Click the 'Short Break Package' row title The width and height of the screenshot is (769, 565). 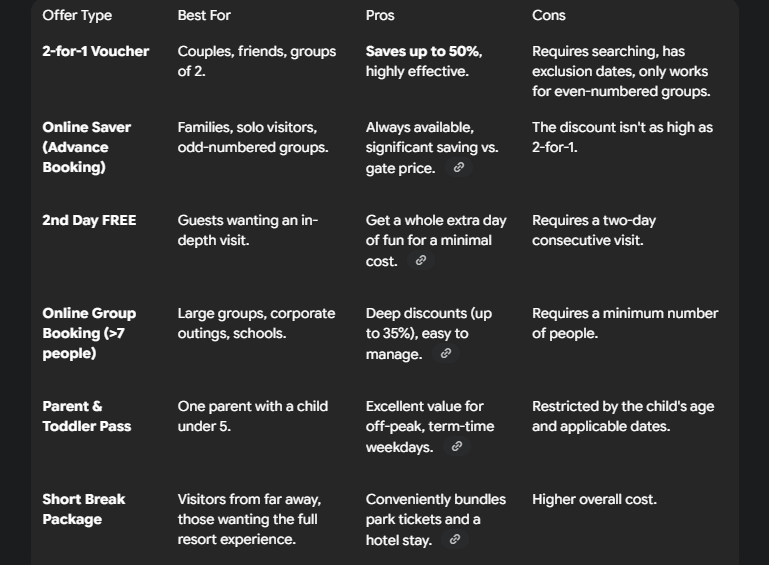coord(84,509)
